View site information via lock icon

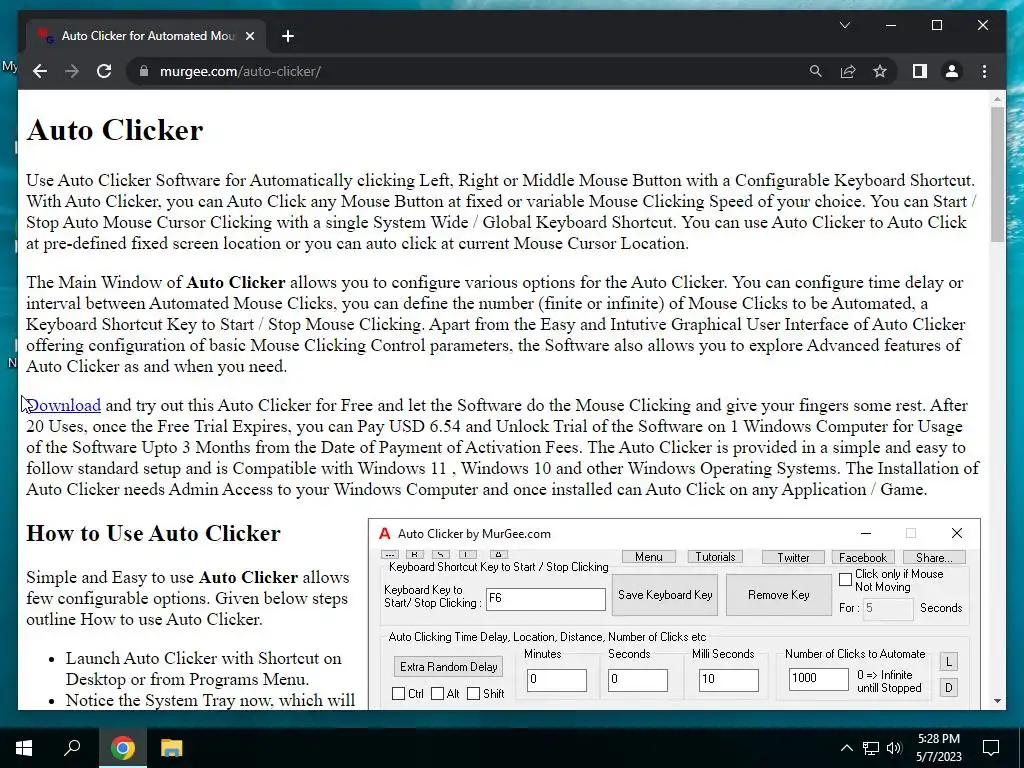[144, 71]
